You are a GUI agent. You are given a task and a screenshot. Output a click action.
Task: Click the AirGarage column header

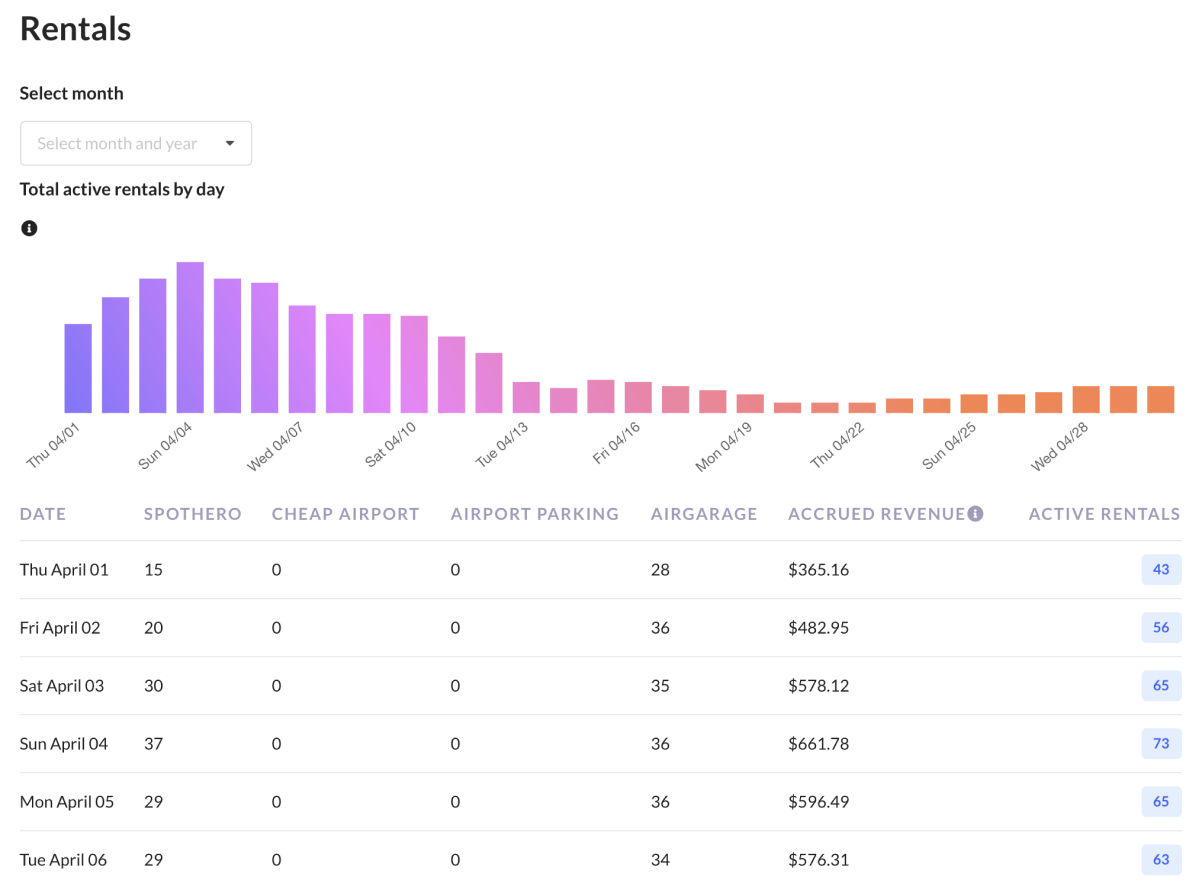[704, 514]
